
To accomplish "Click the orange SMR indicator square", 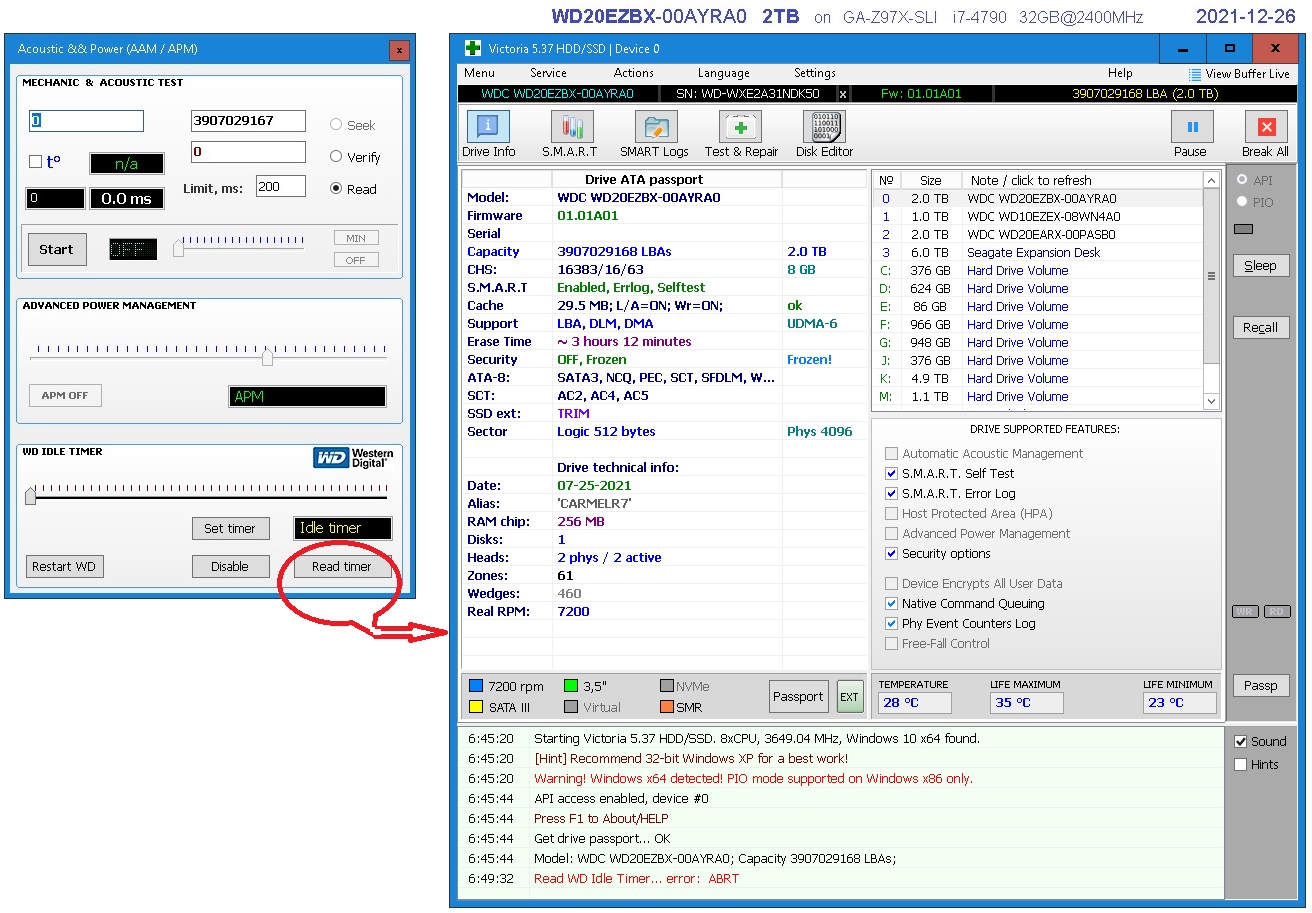I will click(x=667, y=707).
